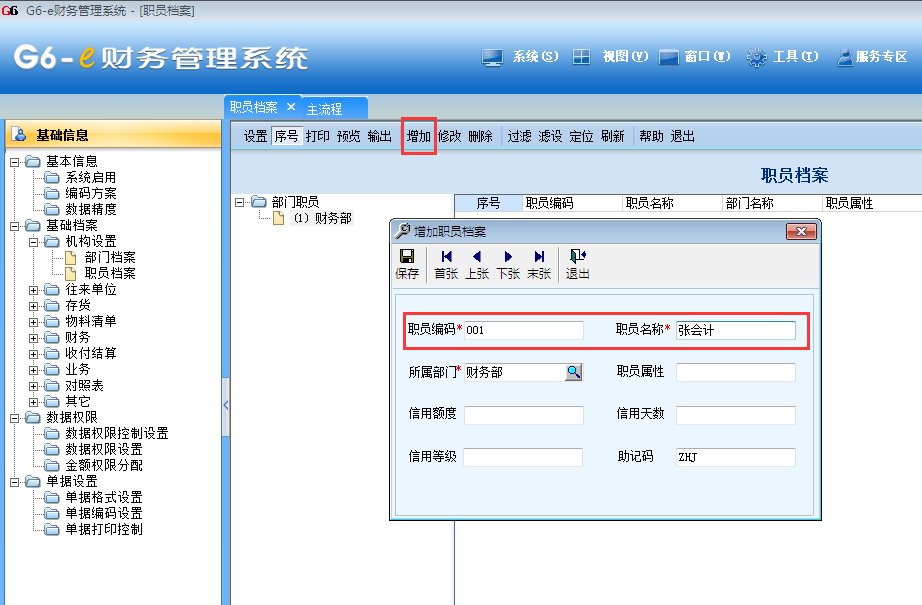Click the 职员属性 input field
Image resolution: width=922 pixels, height=605 pixels.
click(x=735, y=373)
